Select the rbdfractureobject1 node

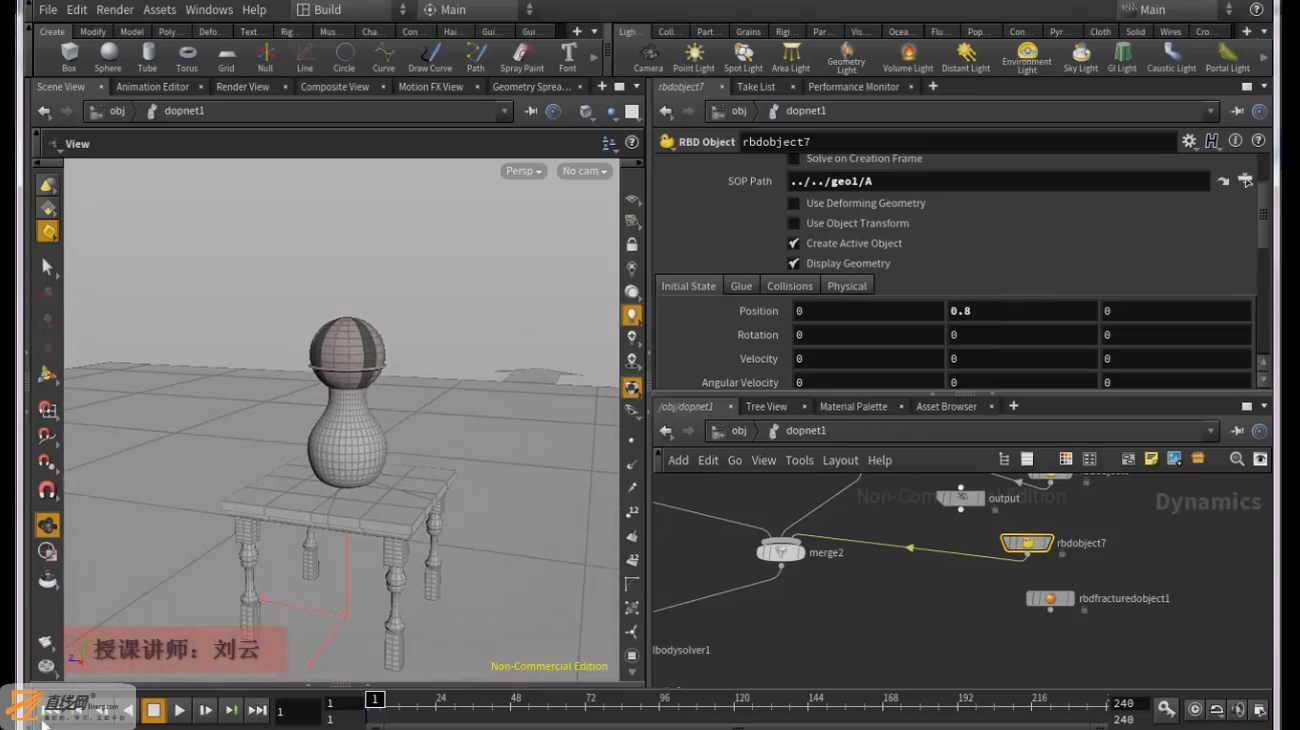[1050, 599]
